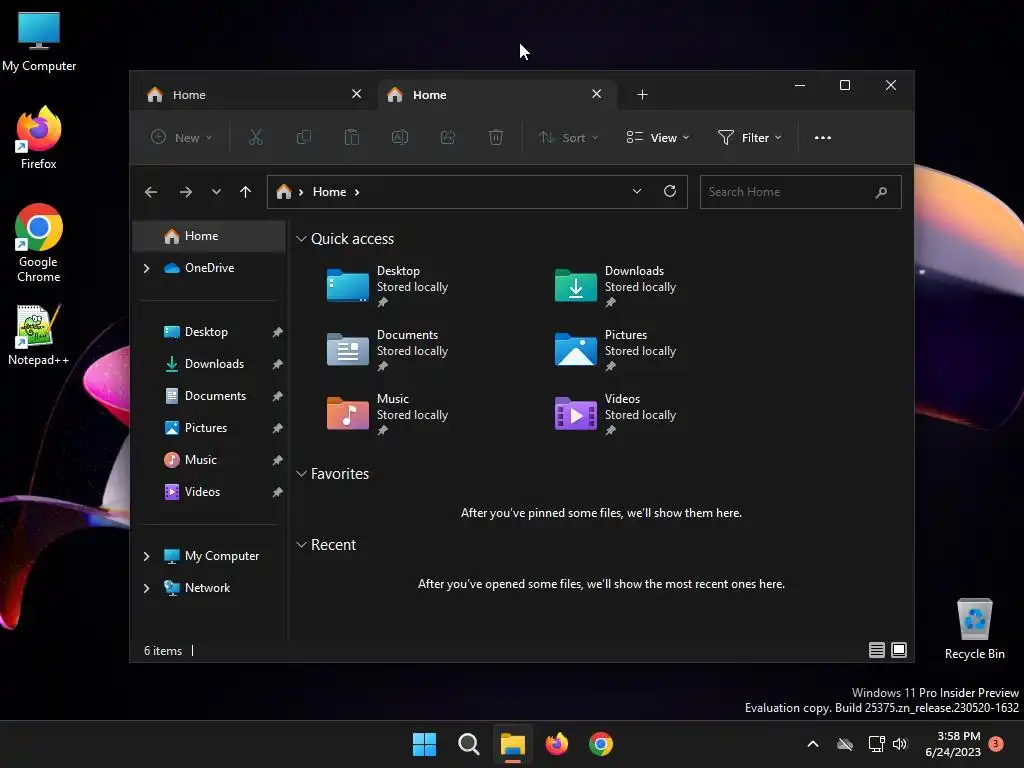Switch to details view in status bar
Viewport: 1024px width, 768px height.
click(x=876, y=650)
